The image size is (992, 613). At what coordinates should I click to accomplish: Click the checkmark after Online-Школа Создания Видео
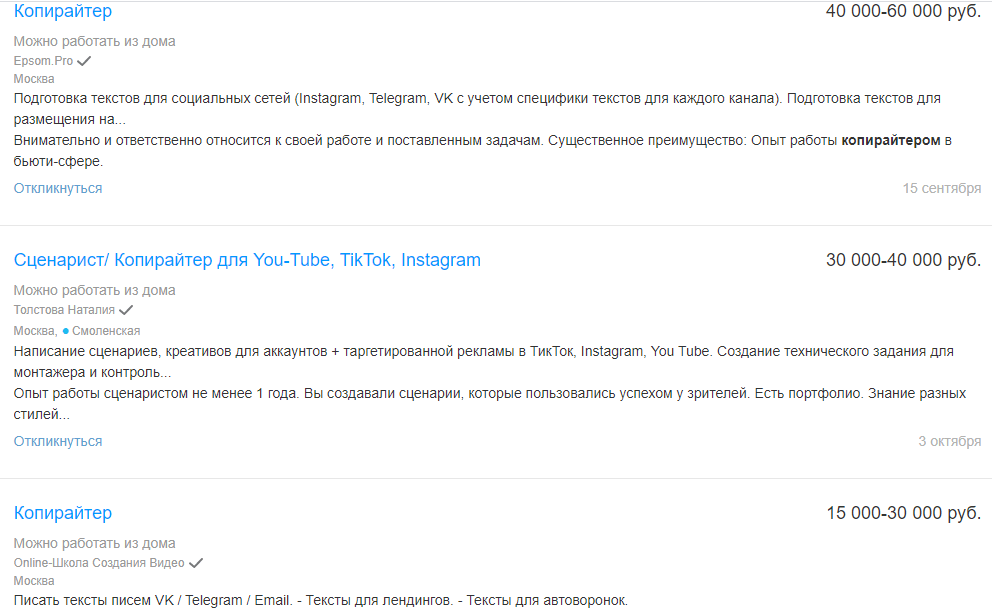pyautogui.click(x=196, y=563)
